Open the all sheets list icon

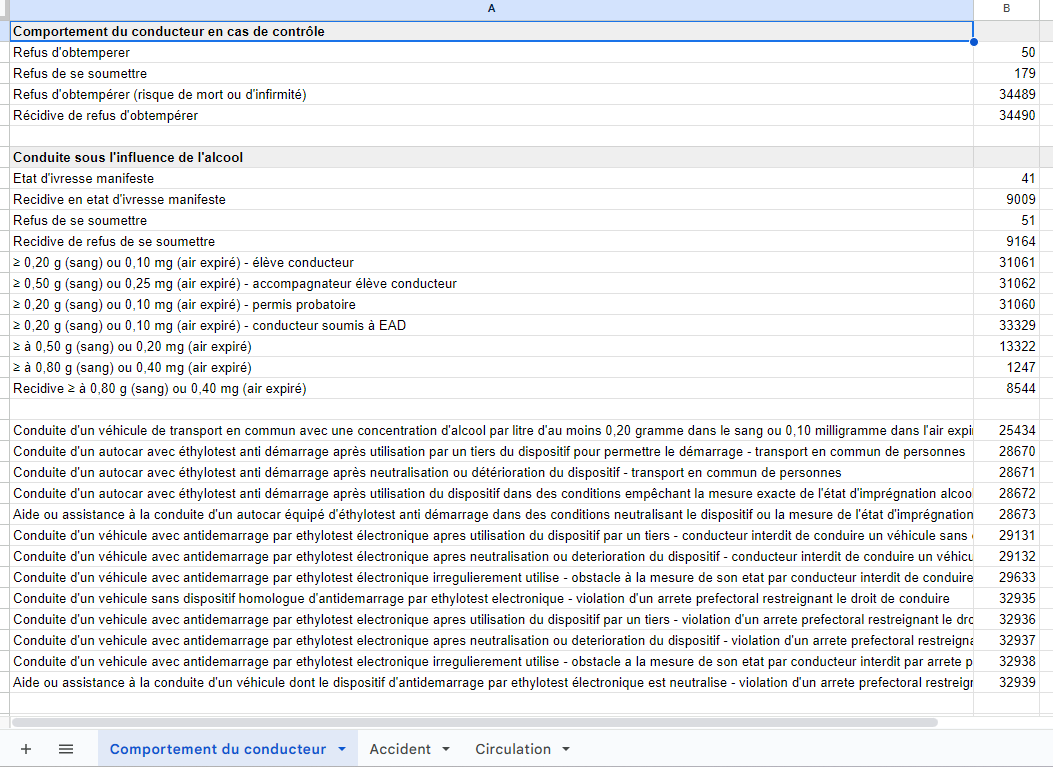[x=66, y=749]
